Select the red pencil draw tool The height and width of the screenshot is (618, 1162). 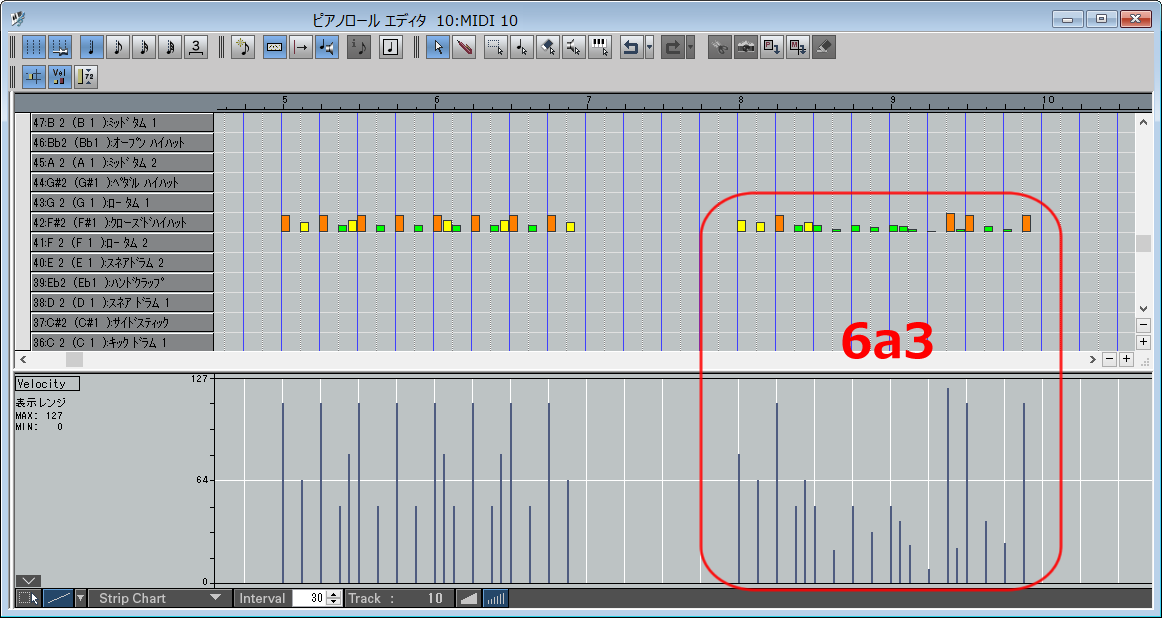click(x=463, y=47)
